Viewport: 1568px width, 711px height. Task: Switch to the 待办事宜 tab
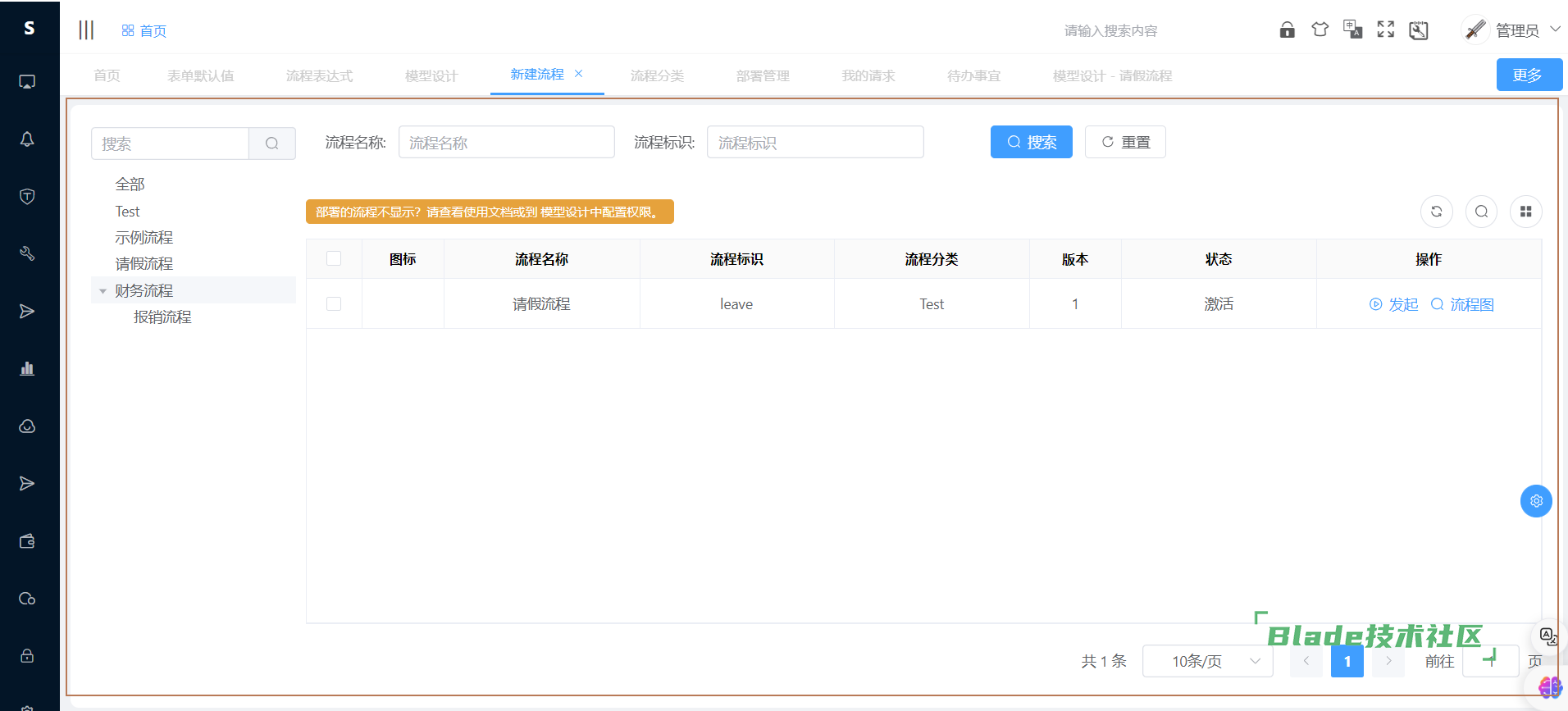(x=974, y=75)
